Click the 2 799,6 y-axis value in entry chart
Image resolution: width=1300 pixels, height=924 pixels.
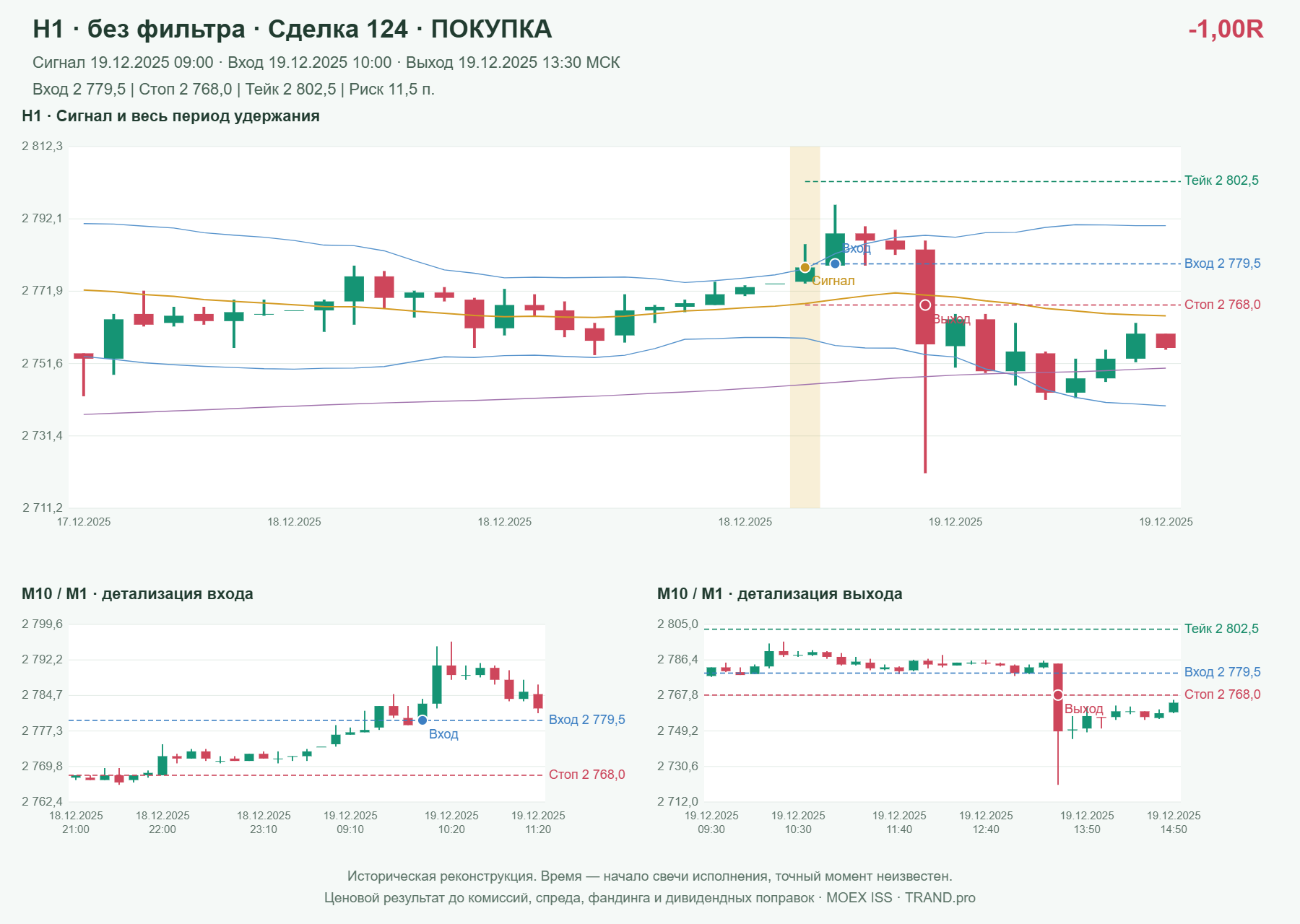pyautogui.click(x=42, y=624)
